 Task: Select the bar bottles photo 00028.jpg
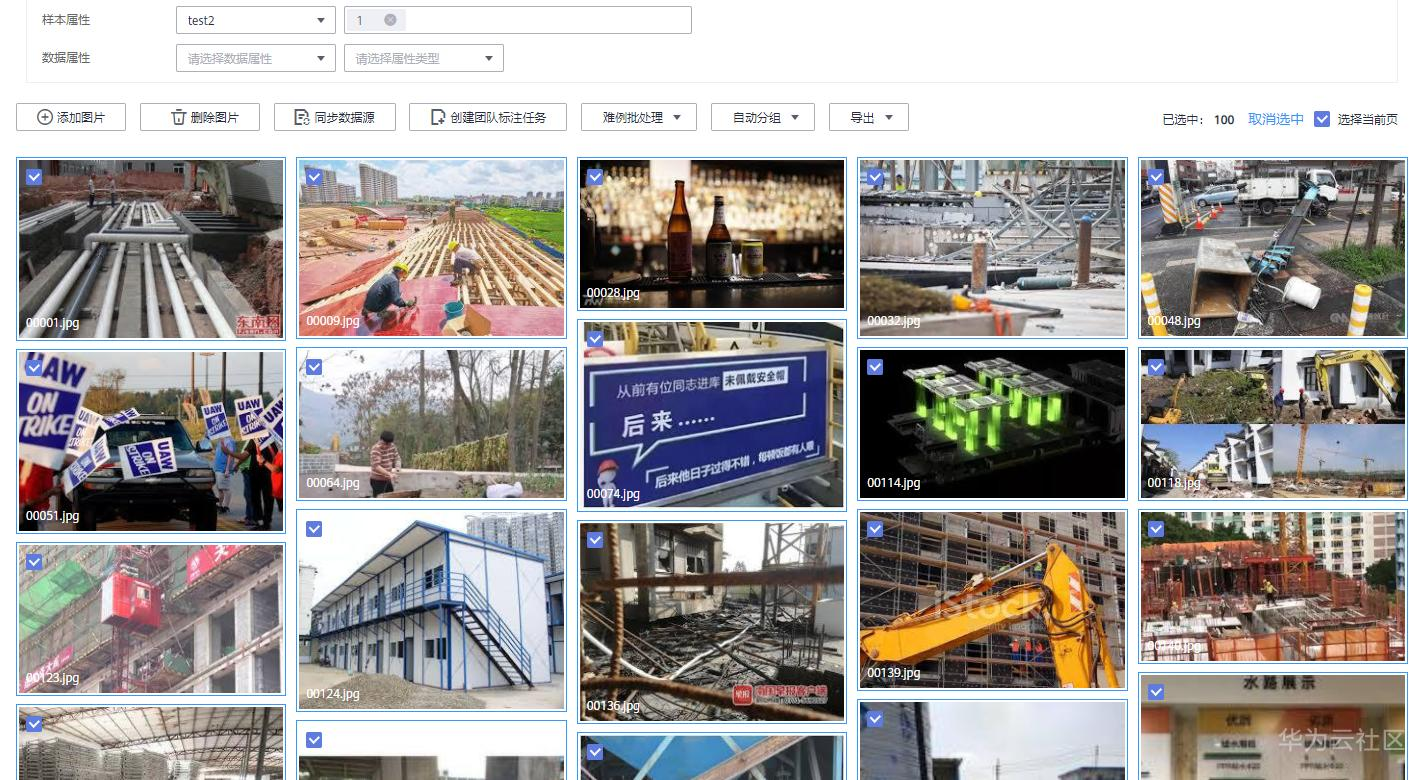(711, 234)
